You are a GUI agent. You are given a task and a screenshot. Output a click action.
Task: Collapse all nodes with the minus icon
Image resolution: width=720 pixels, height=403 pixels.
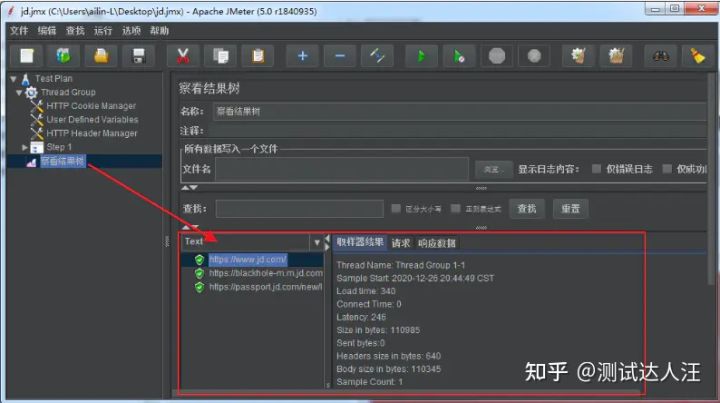339,56
